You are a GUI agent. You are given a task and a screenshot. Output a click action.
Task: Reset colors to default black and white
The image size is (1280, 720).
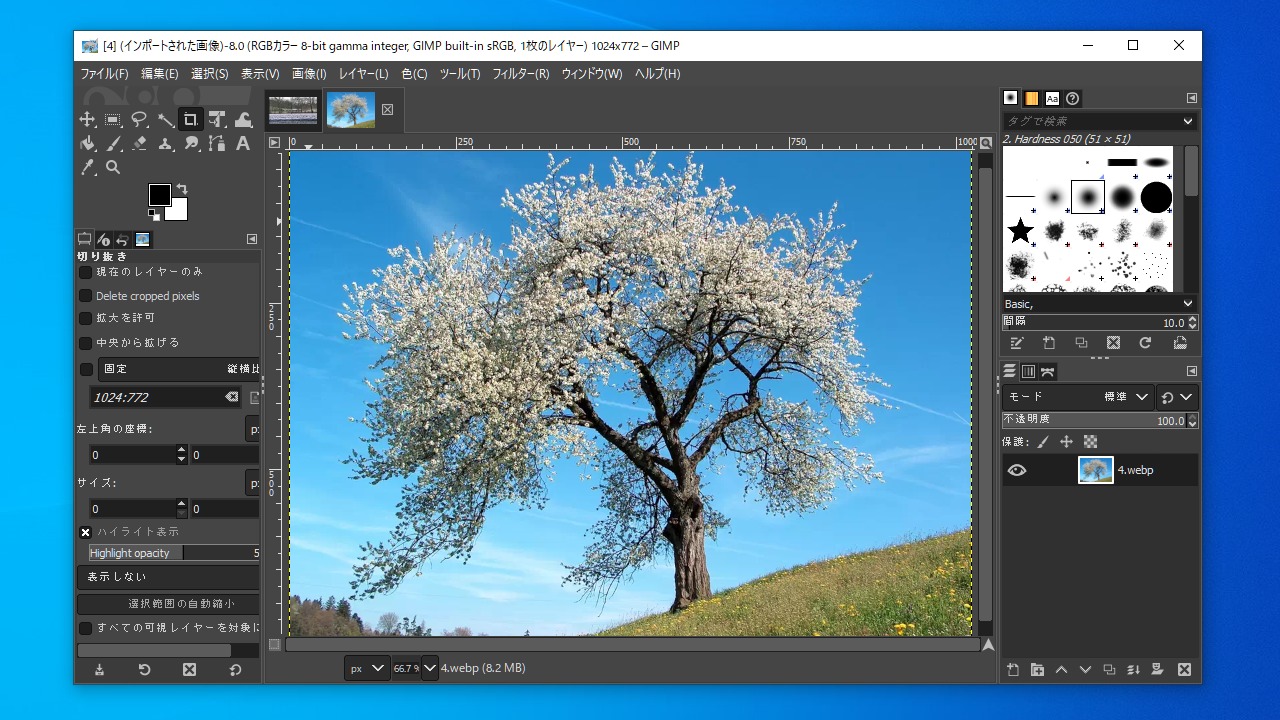click(153, 213)
